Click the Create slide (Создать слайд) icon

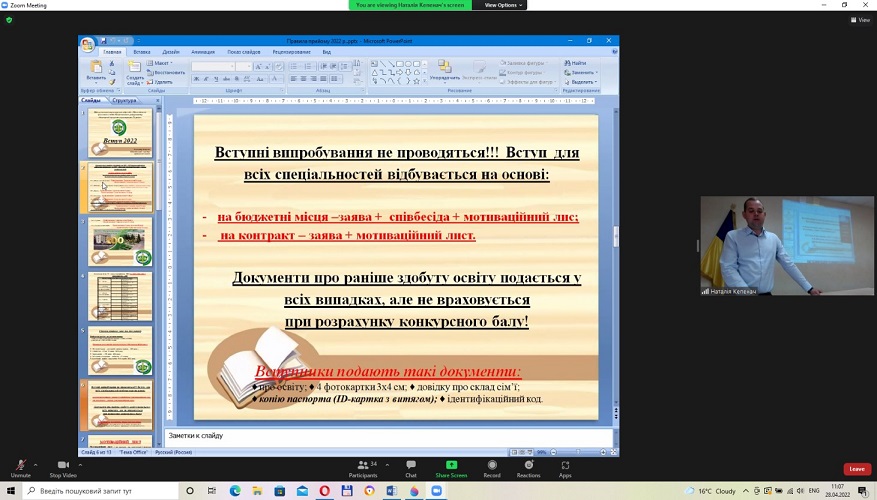pos(134,67)
